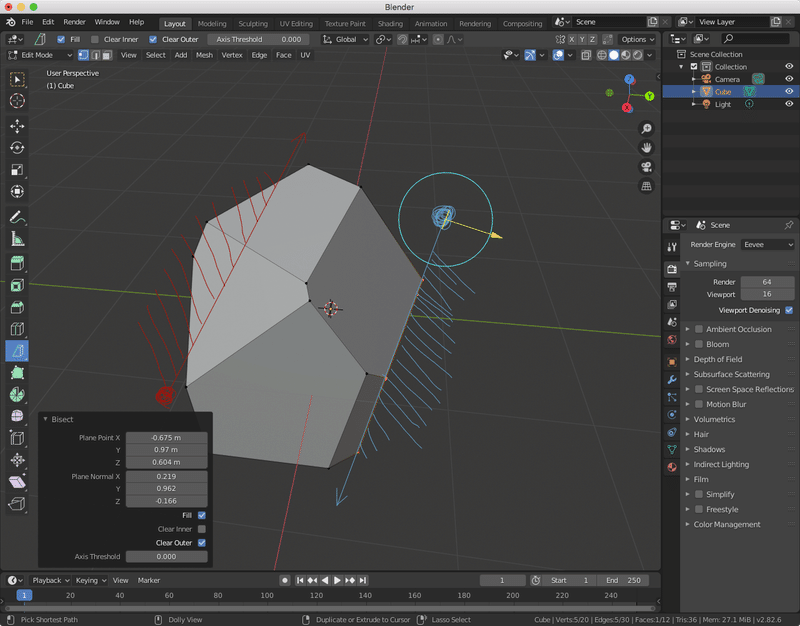Enable Clear Inner in Bisect panel
This screenshot has height=626, width=800.
point(202,529)
